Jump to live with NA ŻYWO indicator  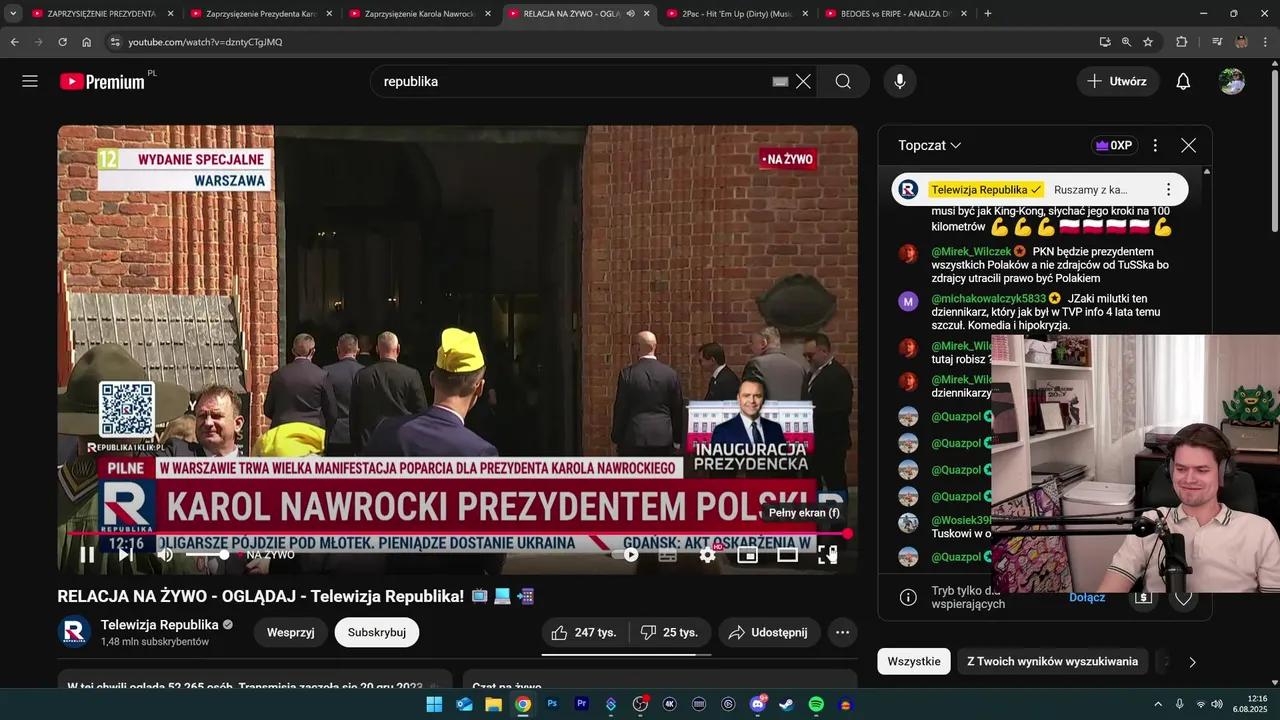[x=266, y=554]
